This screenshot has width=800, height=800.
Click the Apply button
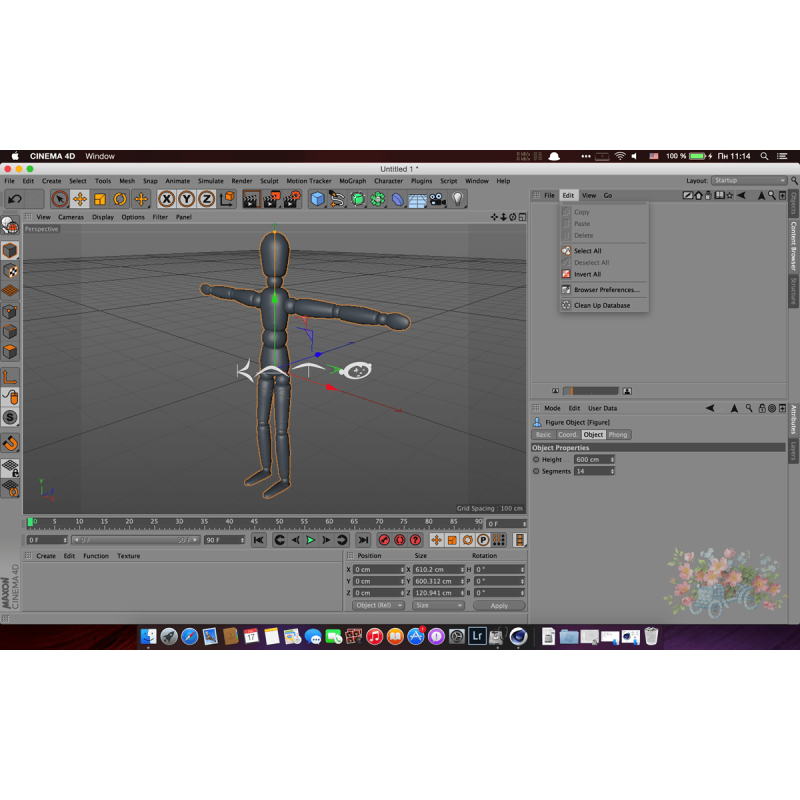click(x=499, y=605)
